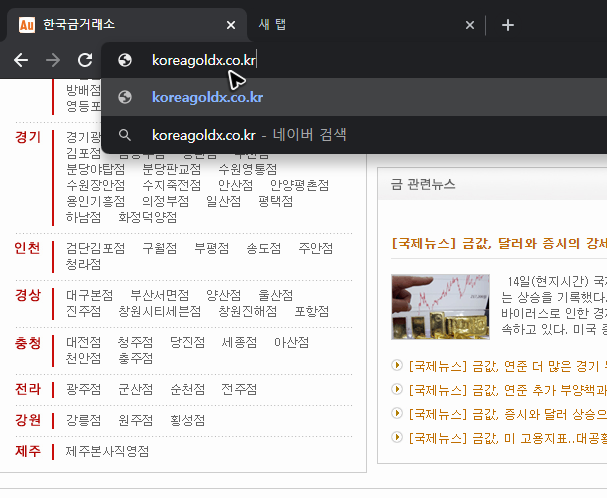Open news item 금값, 미 고용지표..대공황
This screenshot has height=498, width=607.
click(x=508, y=438)
